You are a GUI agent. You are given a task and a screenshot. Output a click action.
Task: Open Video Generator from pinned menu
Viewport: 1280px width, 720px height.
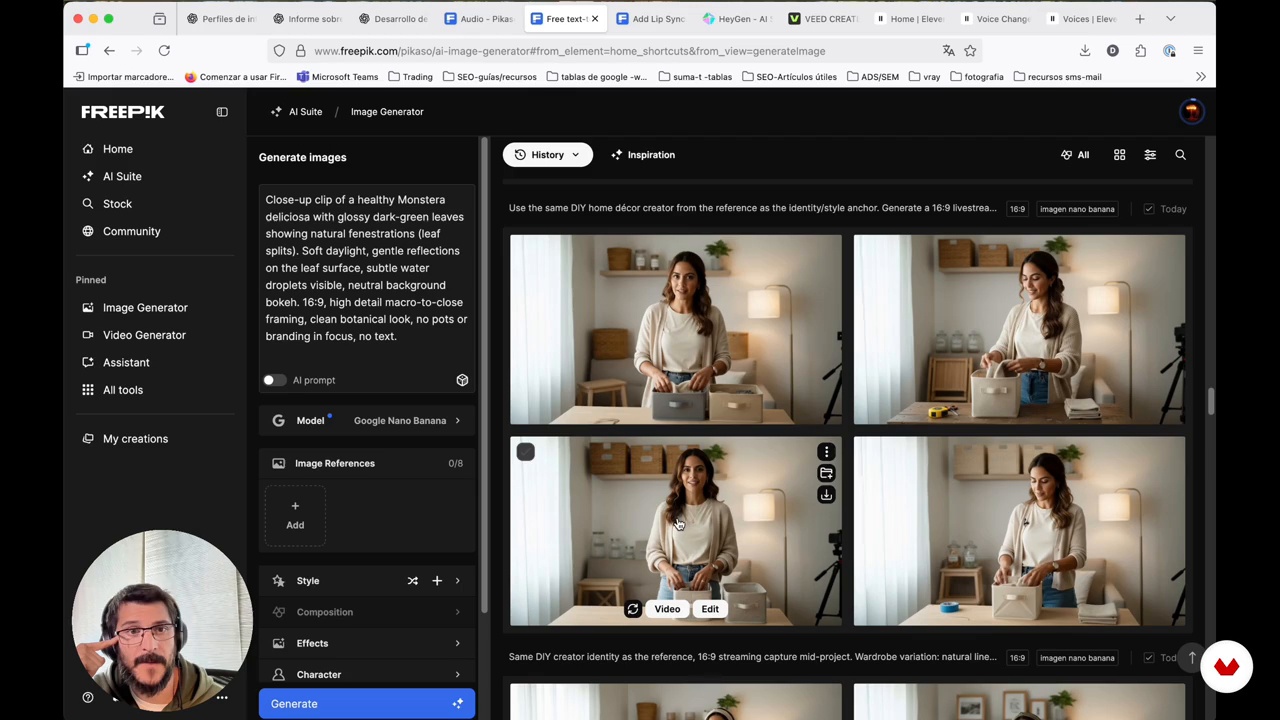click(144, 335)
